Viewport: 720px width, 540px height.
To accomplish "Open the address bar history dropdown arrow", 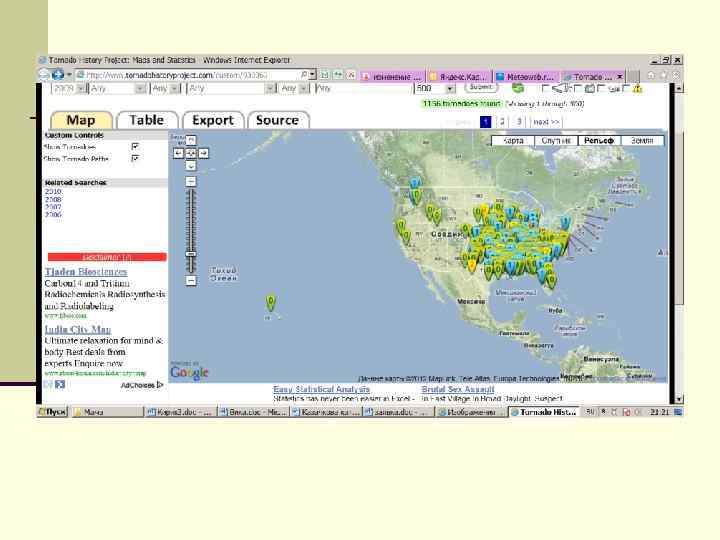I will click(313, 74).
